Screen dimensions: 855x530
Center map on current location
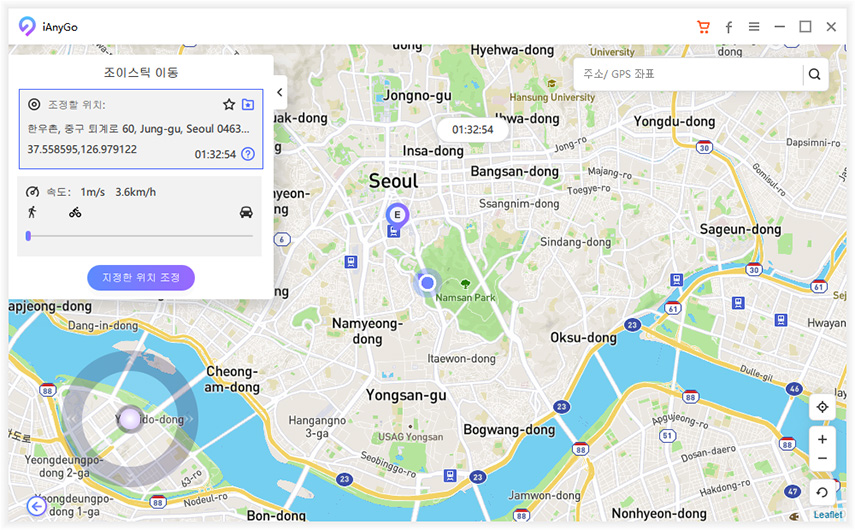click(822, 407)
